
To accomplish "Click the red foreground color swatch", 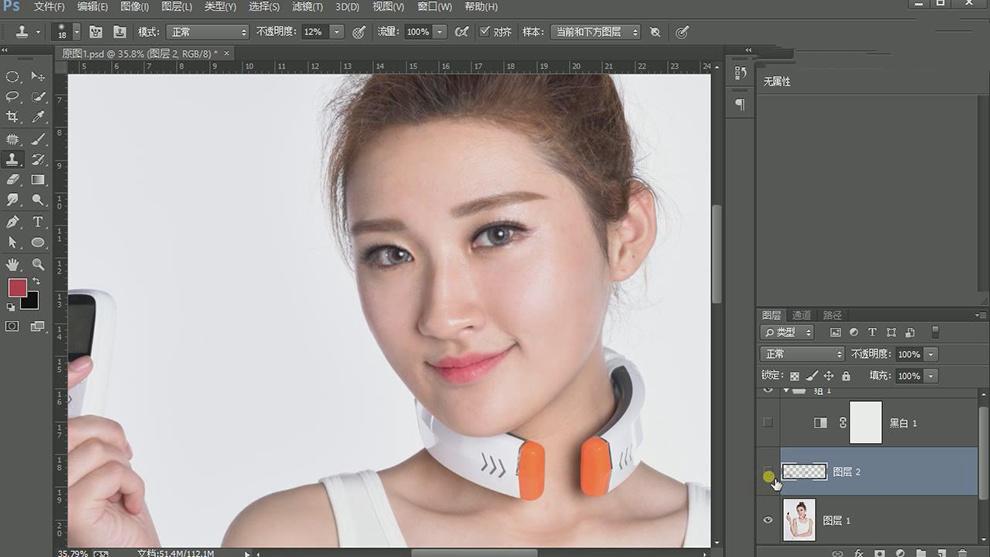I will coord(17,288).
